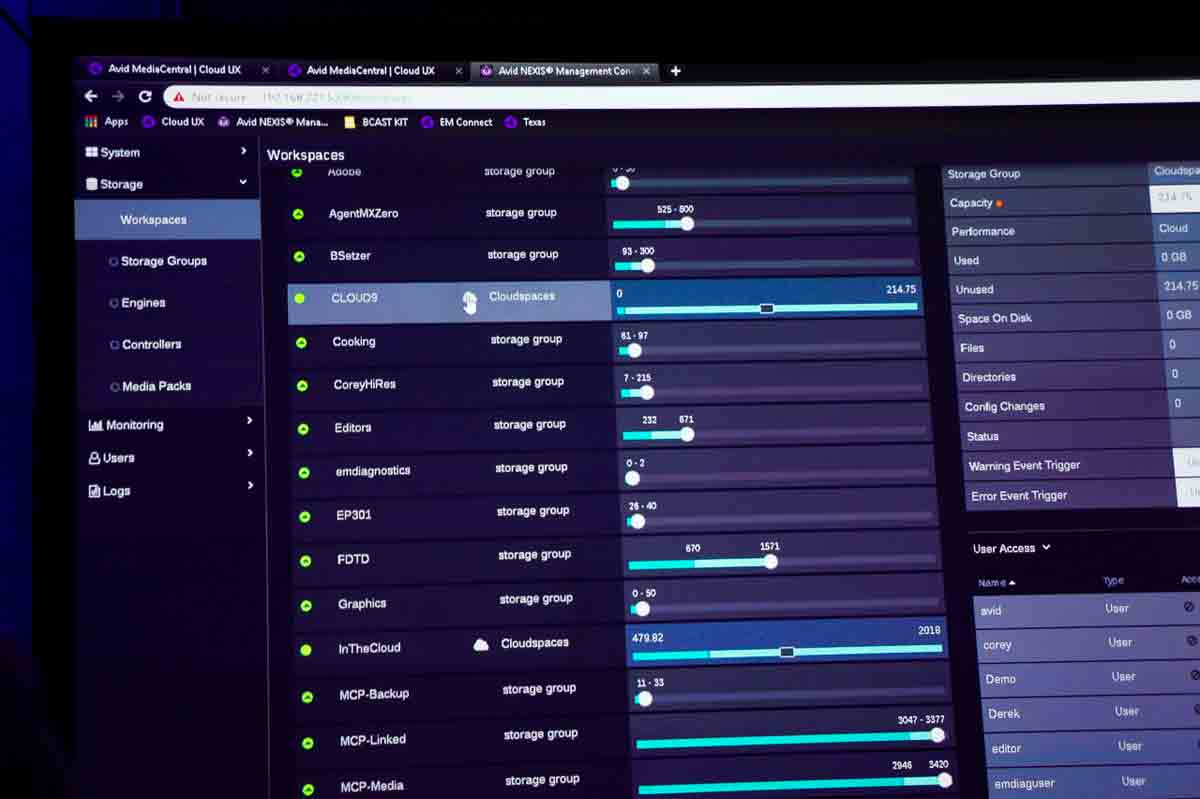This screenshot has width=1200, height=799.
Task: Open Media Packs in the sidebar
Action: coord(156,386)
